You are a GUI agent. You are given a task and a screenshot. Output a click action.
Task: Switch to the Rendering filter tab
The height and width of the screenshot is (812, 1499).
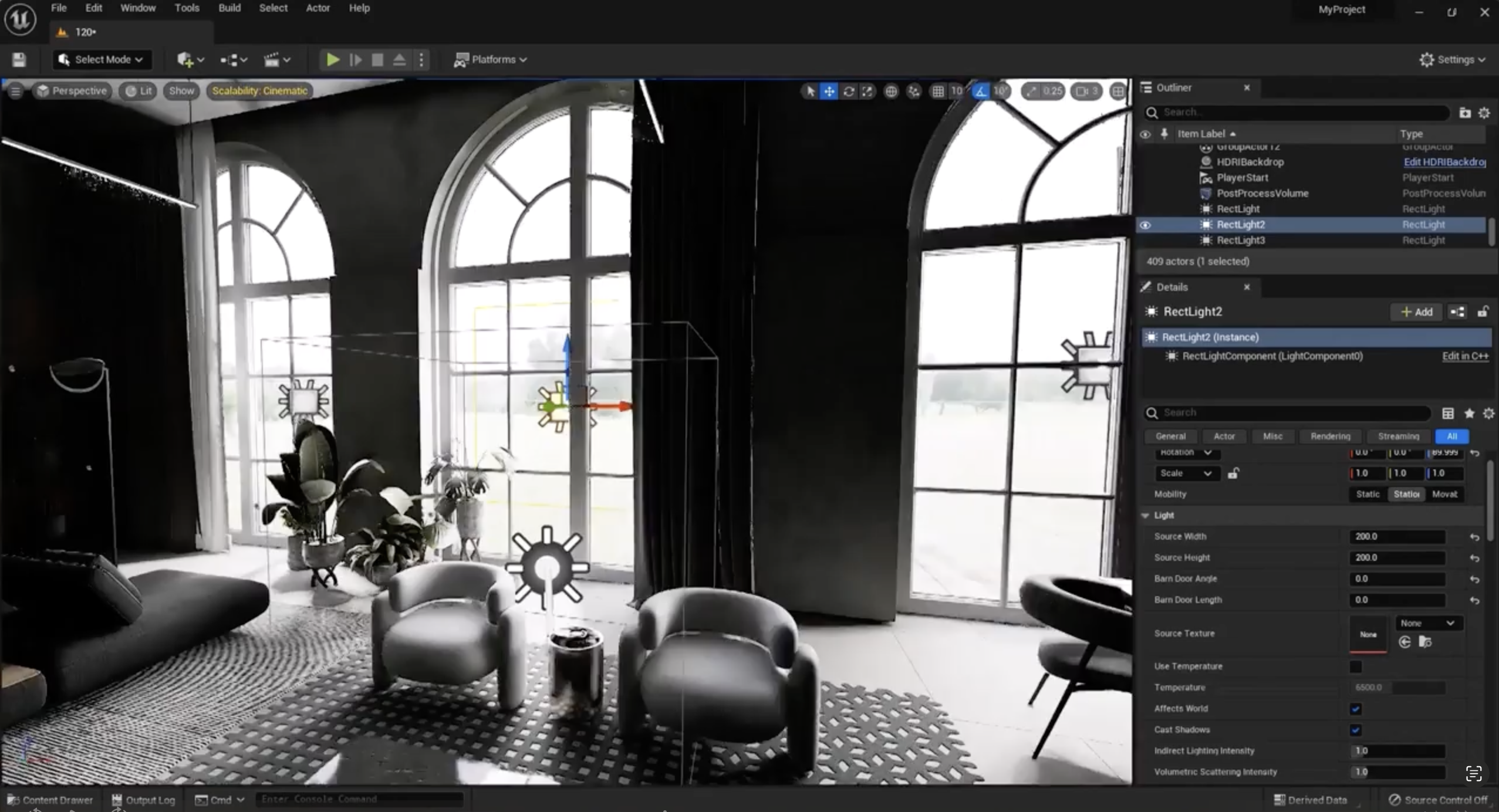[1330, 437]
